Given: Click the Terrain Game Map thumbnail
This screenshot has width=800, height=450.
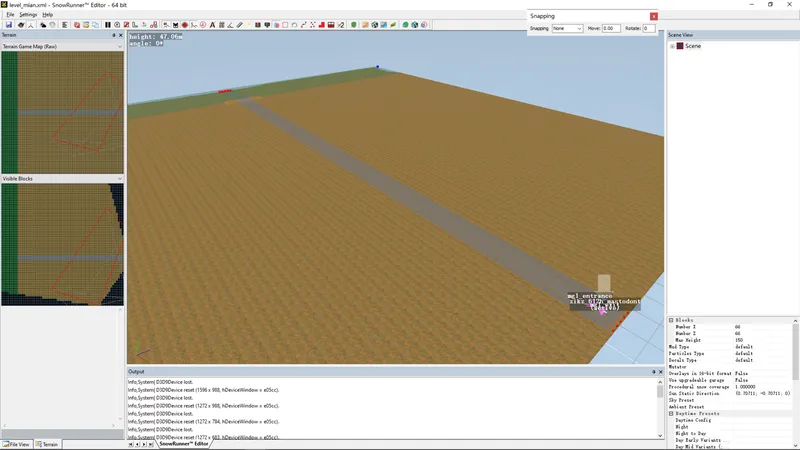Looking at the screenshot, I should point(62,112).
